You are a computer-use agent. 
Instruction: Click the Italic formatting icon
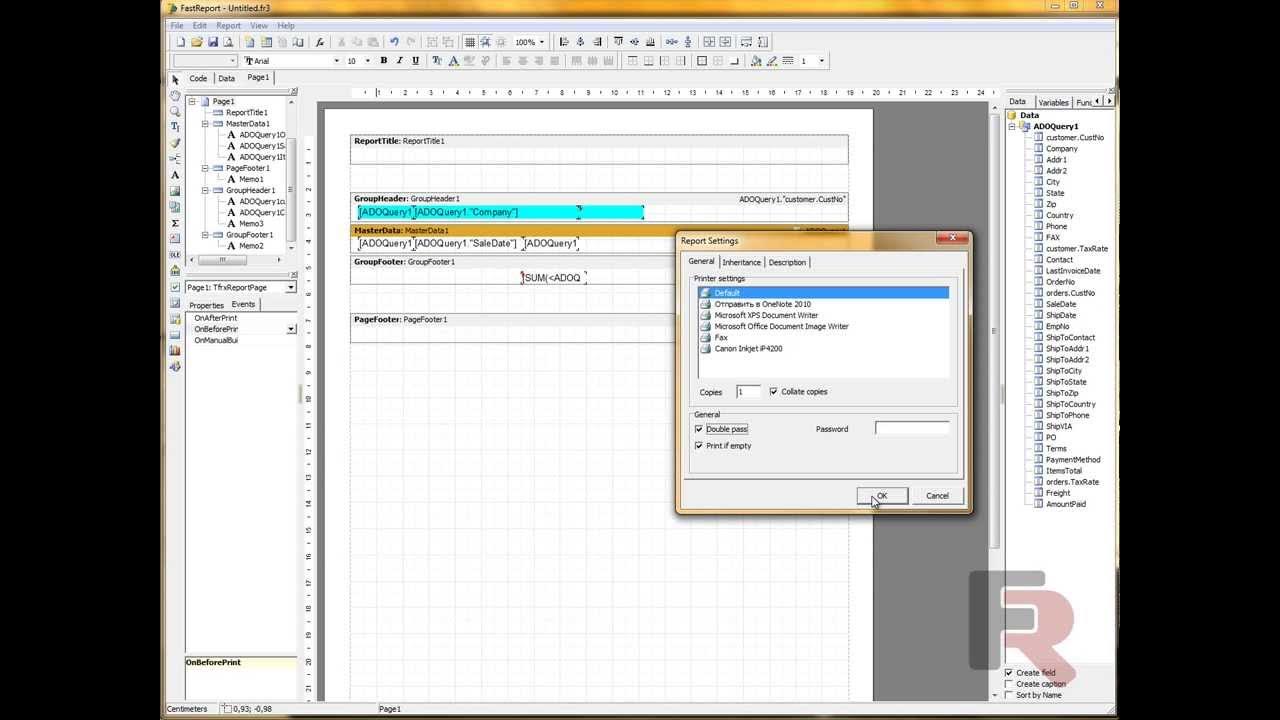400,61
